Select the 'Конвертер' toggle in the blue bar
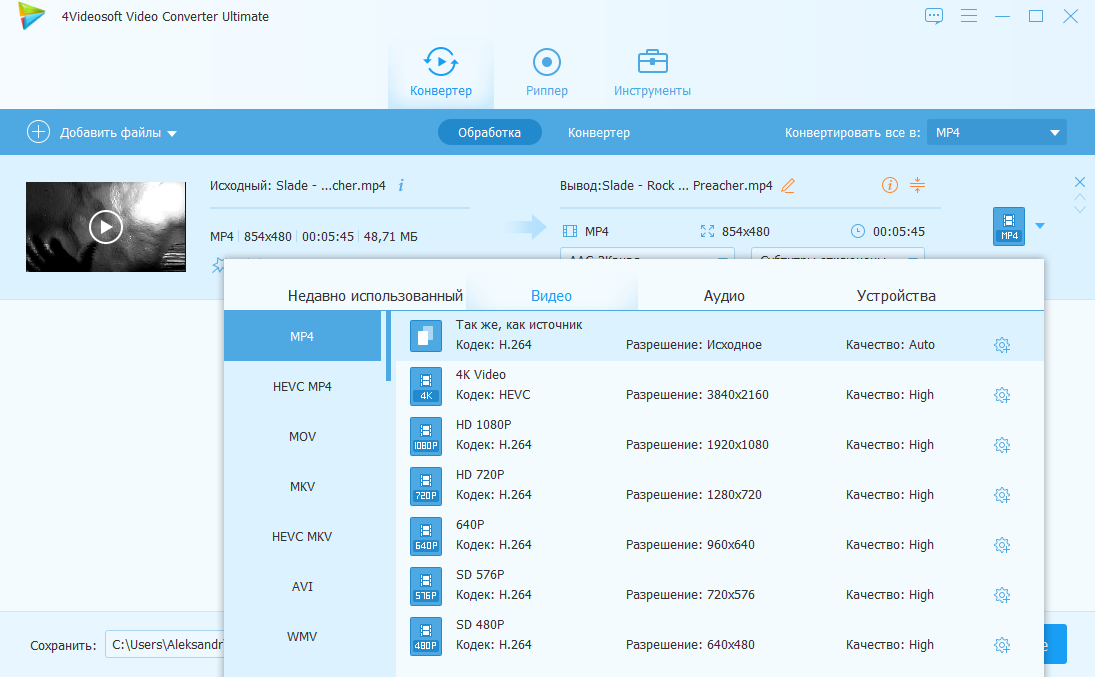This screenshot has width=1095, height=677. (x=599, y=132)
